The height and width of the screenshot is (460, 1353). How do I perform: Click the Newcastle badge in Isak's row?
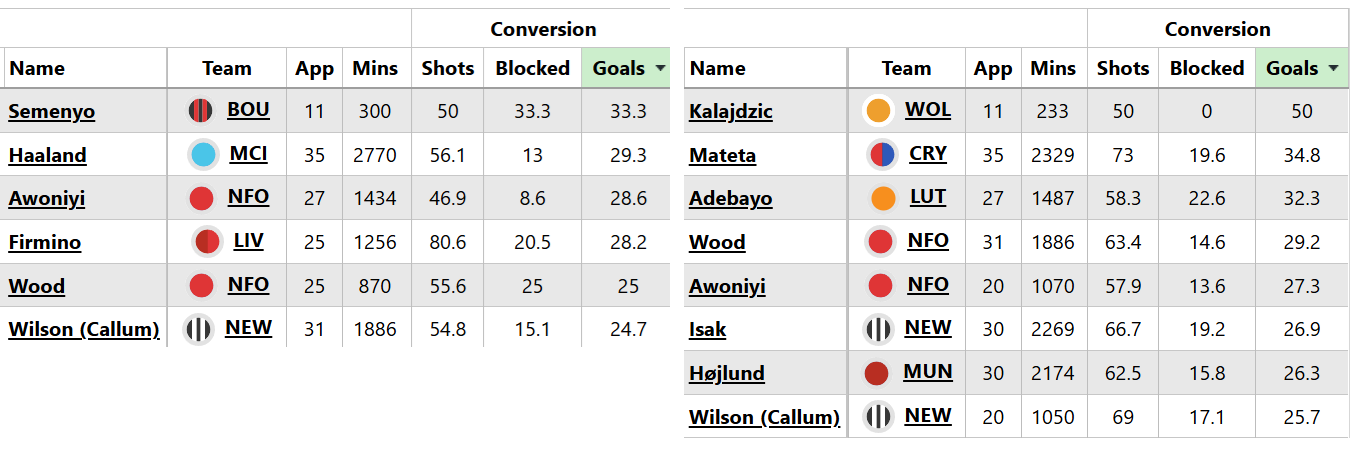click(x=878, y=329)
